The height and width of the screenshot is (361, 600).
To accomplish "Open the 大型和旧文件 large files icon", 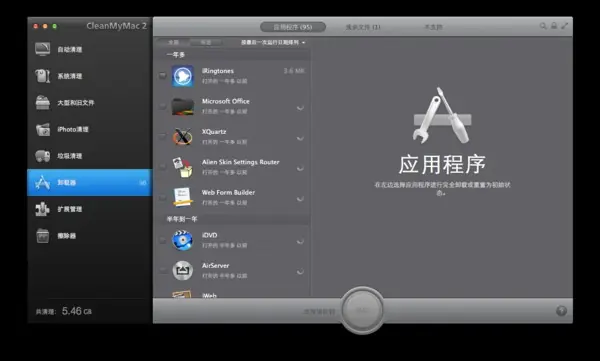I will click(42, 103).
